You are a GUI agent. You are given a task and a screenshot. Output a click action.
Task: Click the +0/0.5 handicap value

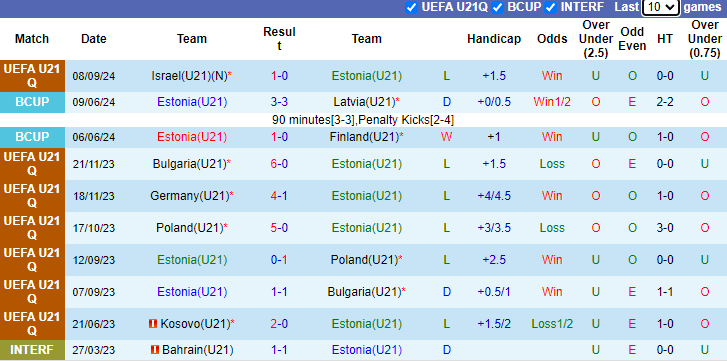click(x=494, y=102)
